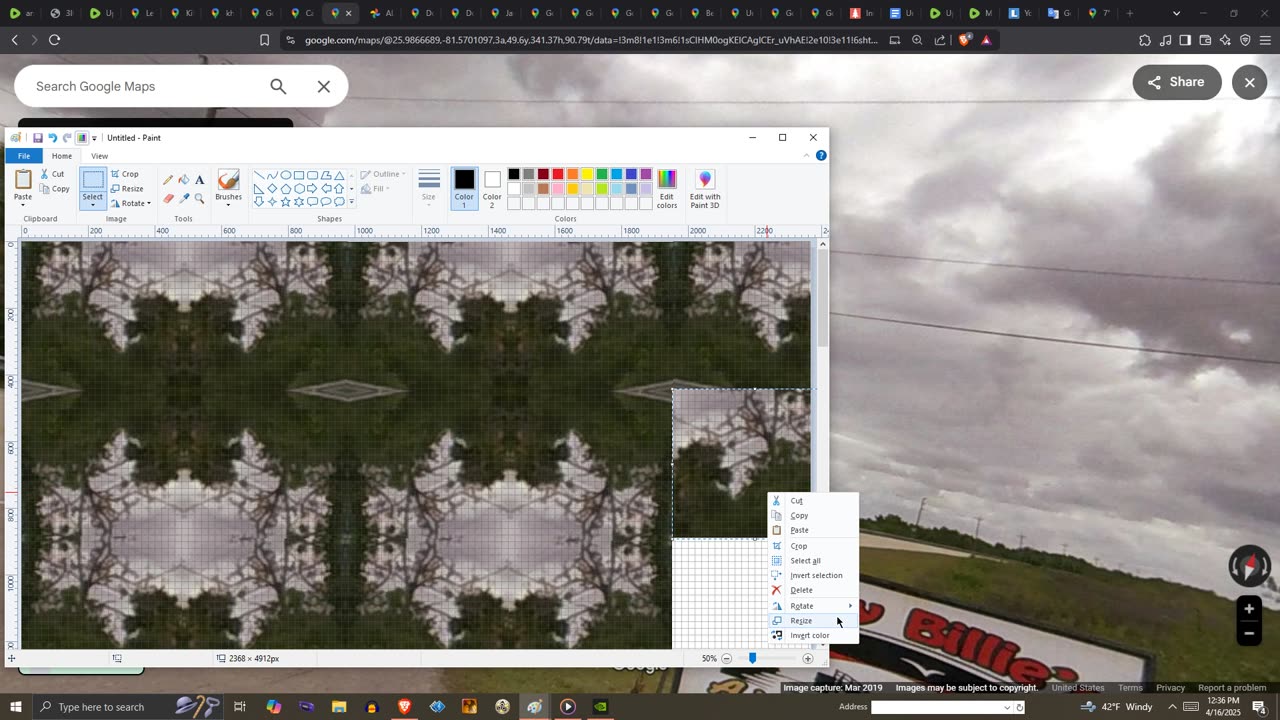Open the File menu in Paint
1280x720 pixels.
coord(24,156)
